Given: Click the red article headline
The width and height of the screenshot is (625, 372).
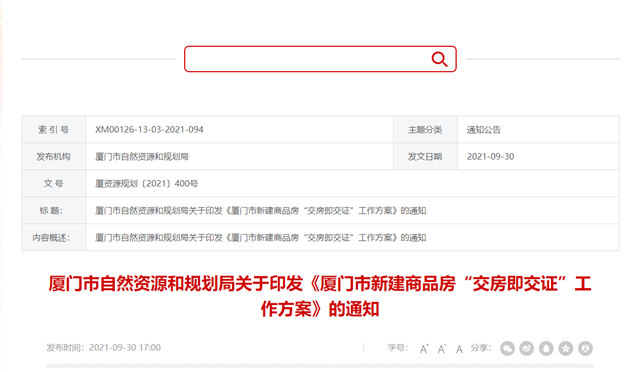Looking at the screenshot, I should 320,296.
